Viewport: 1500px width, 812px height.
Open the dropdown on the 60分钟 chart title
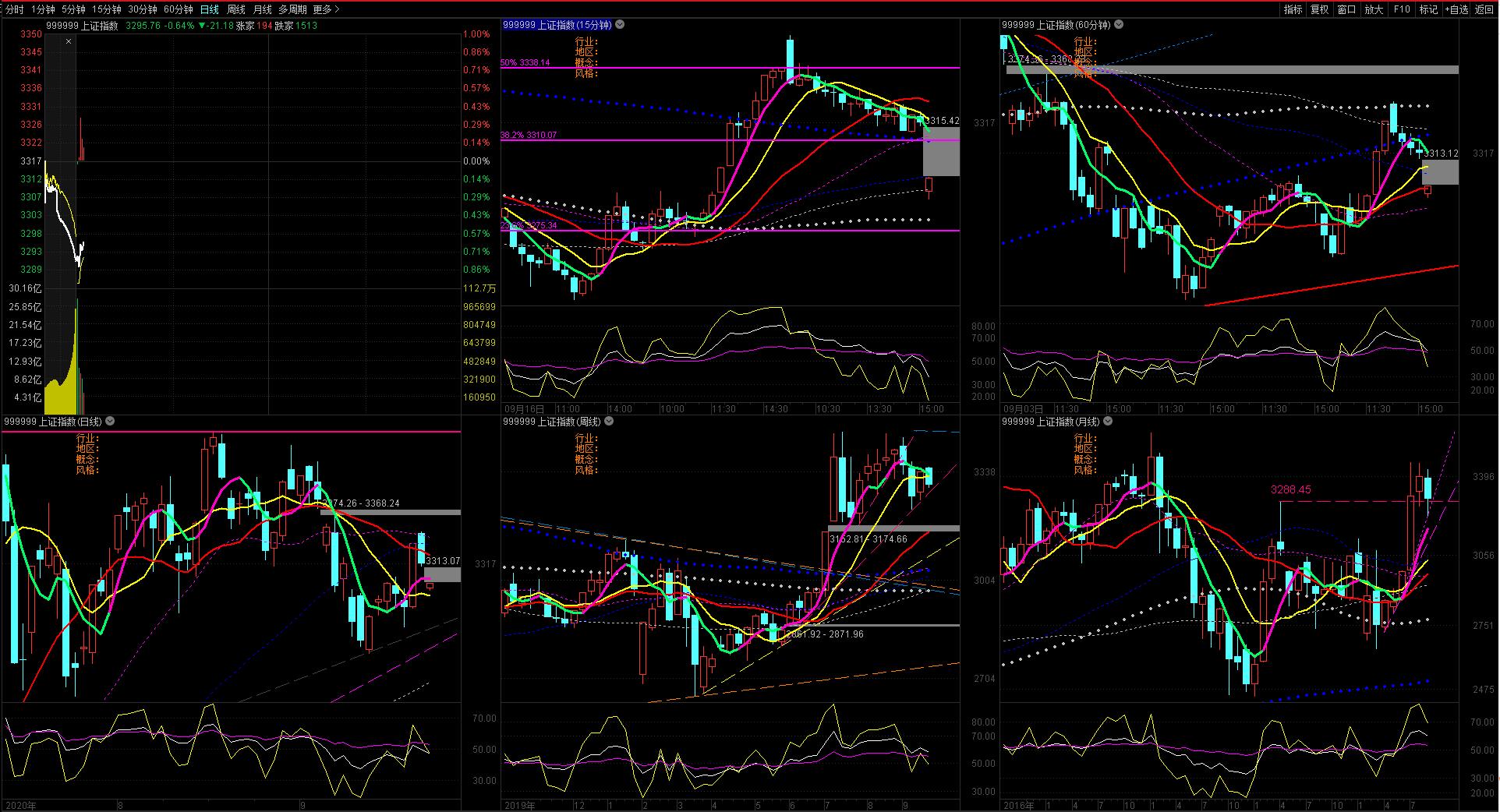coord(1119,25)
